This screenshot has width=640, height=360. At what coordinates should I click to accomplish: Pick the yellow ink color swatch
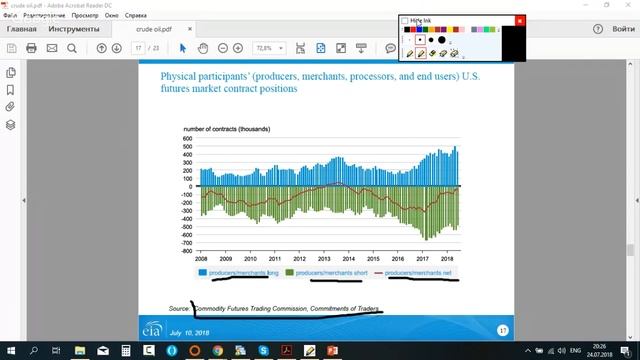click(450, 29)
